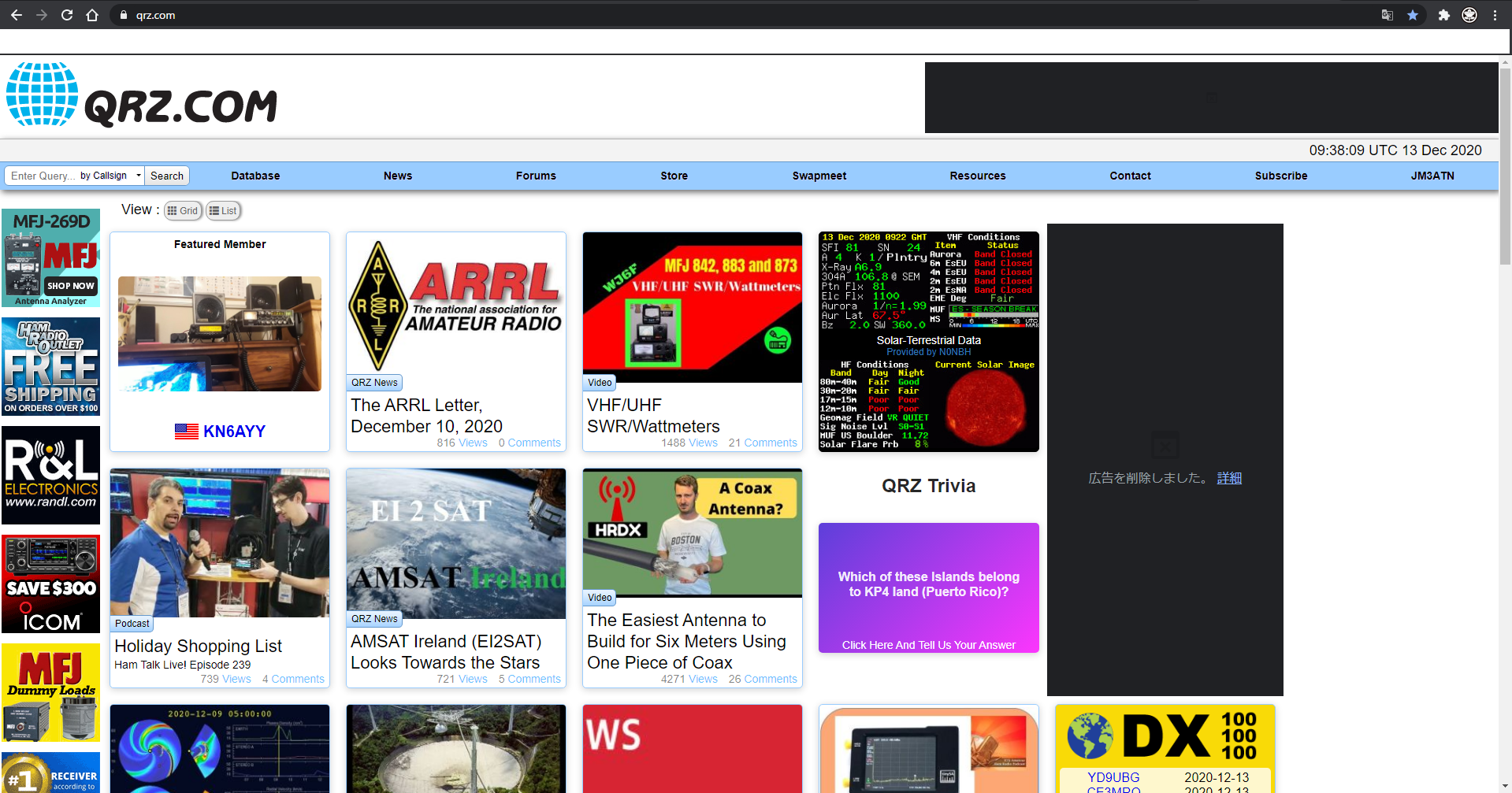Click the browser back arrow
Image resolution: width=1512 pixels, height=793 pixels.
click(17, 15)
